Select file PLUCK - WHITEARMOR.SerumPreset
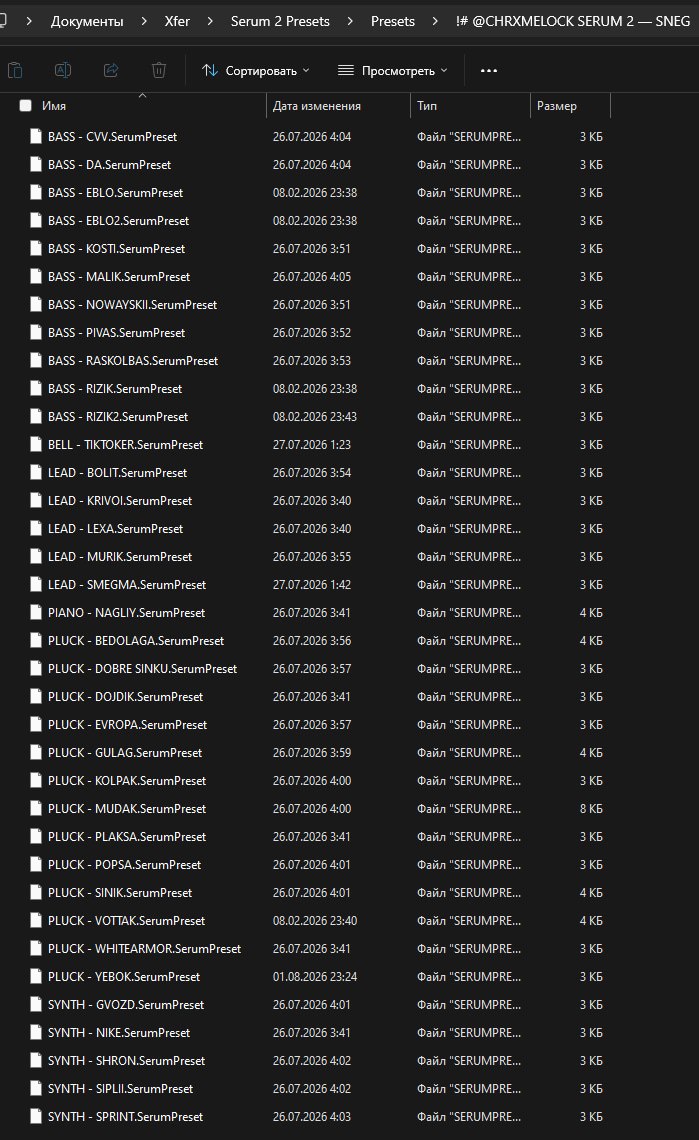 coord(145,948)
